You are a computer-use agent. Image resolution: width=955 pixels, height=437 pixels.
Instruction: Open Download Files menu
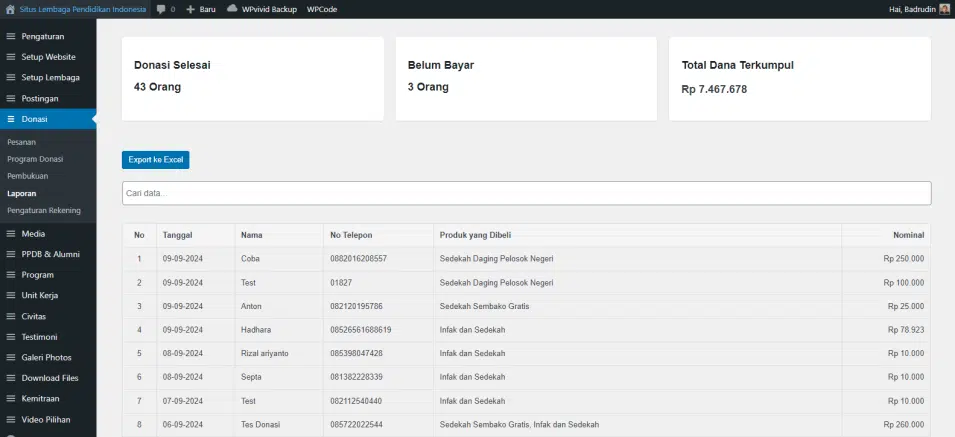[x=48, y=378]
